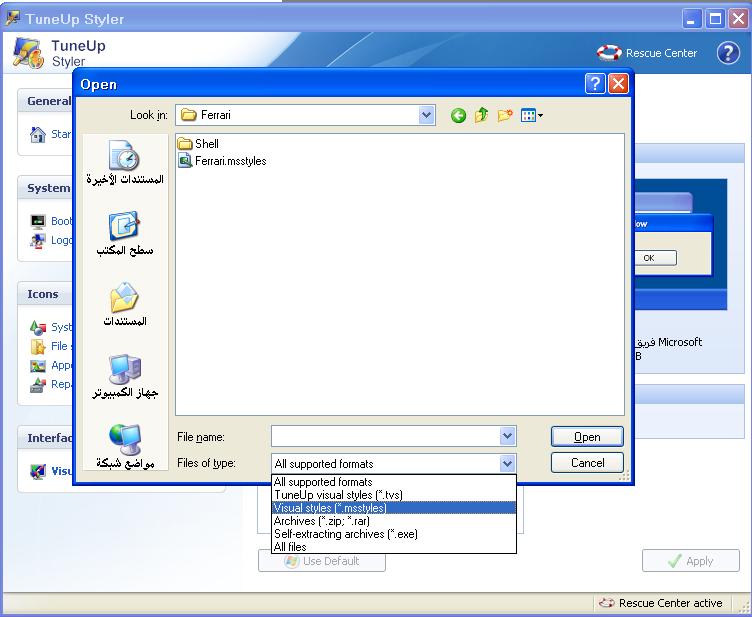Expand the File name dropdown arrow
The image size is (752, 617).
pos(507,436)
